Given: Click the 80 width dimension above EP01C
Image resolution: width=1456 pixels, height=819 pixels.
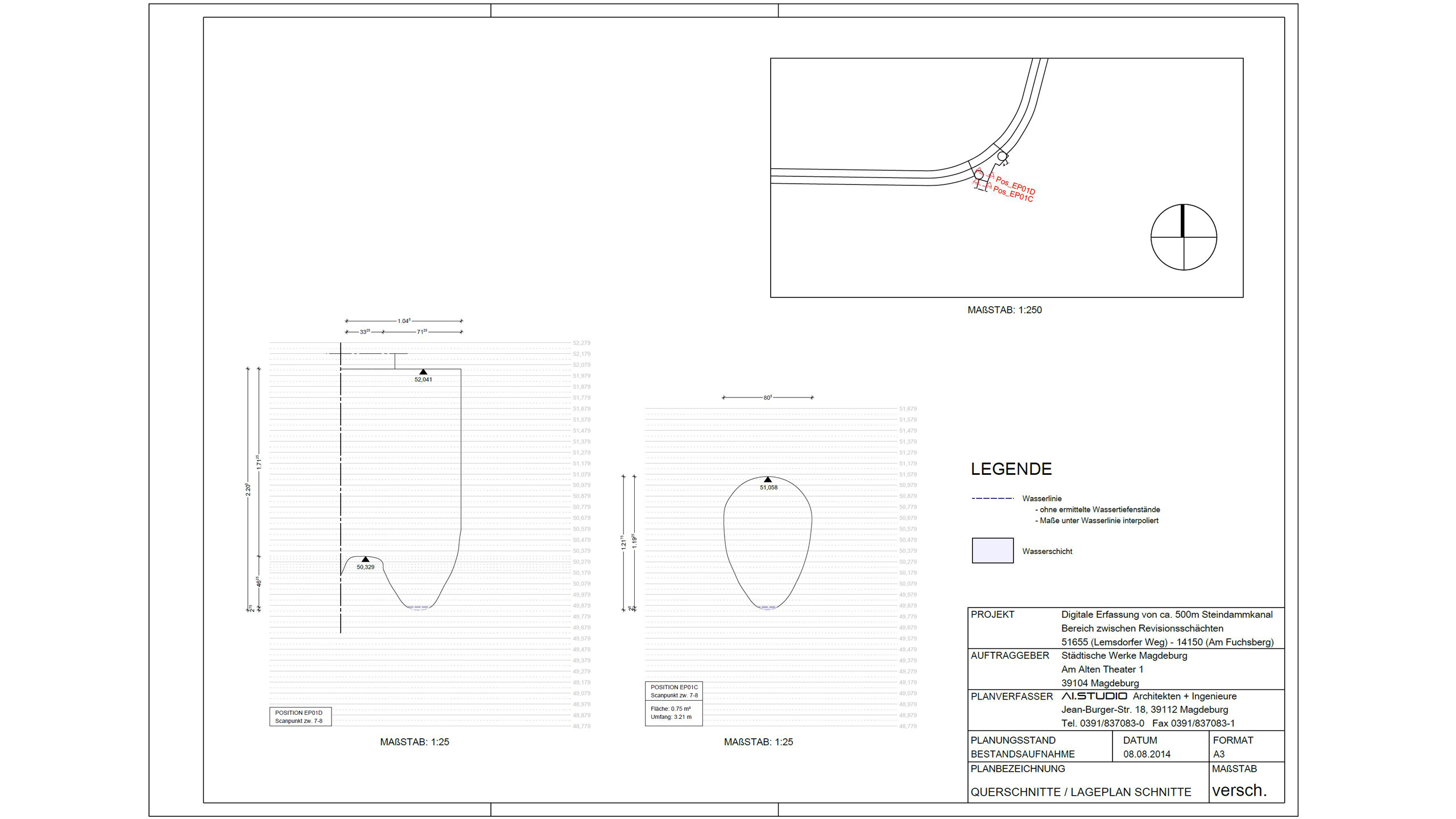Looking at the screenshot, I should pos(768,398).
